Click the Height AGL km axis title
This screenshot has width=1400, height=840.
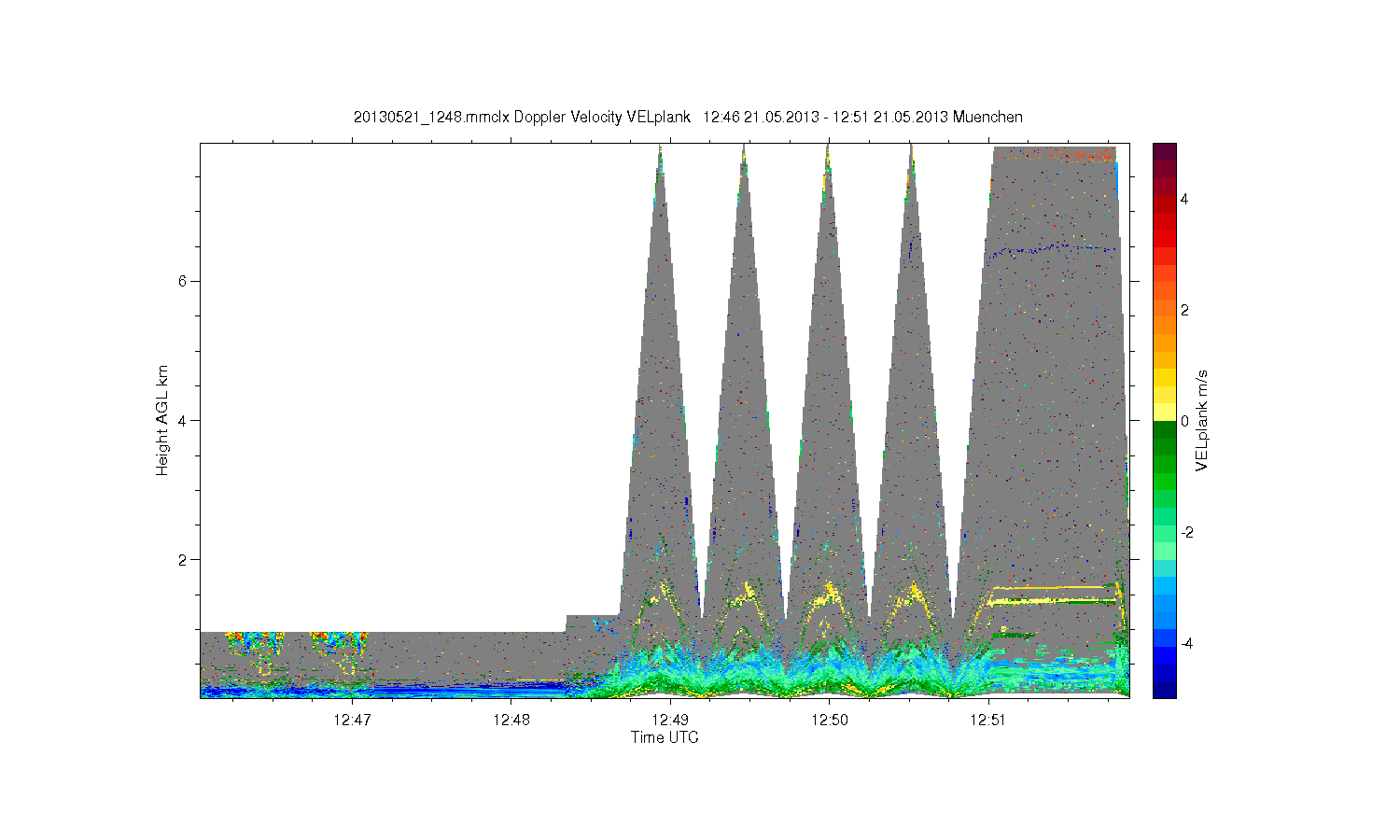click(162, 420)
